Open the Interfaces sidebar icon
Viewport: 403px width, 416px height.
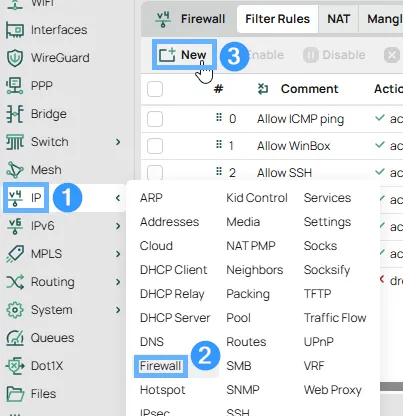[x=15, y=30]
